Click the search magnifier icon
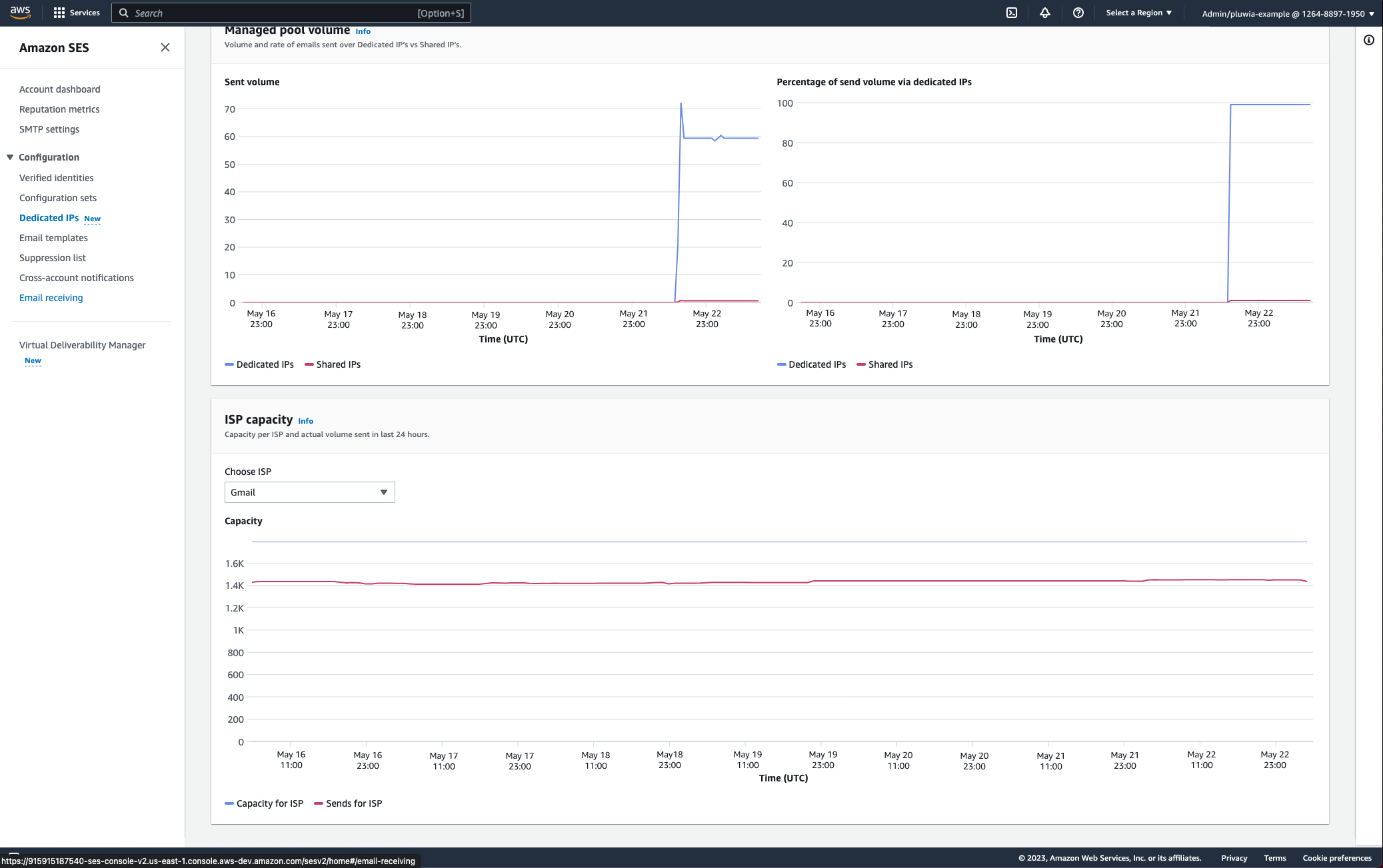Image resolution: width=1383 pixels, height=868 pixels. (125, 13)
